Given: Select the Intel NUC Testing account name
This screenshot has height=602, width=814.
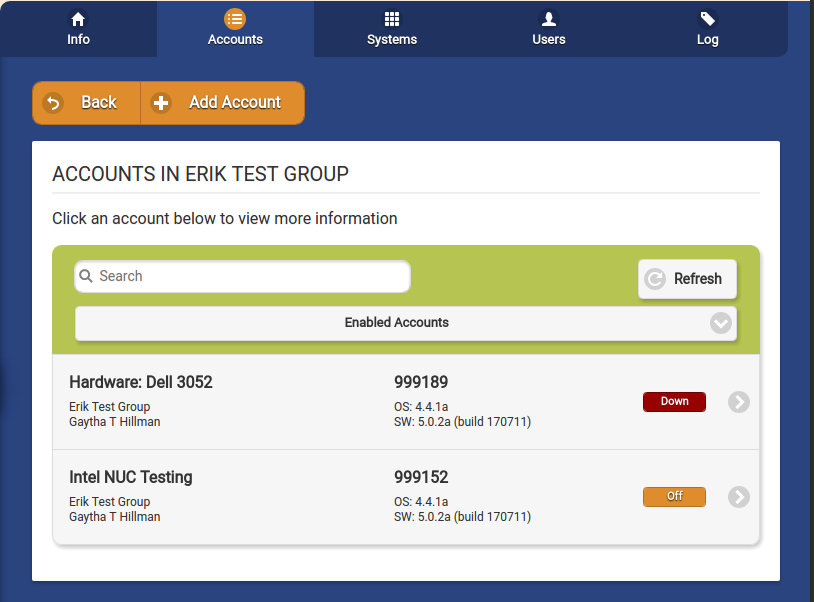Looking at the screenshot, I should 131,477.
